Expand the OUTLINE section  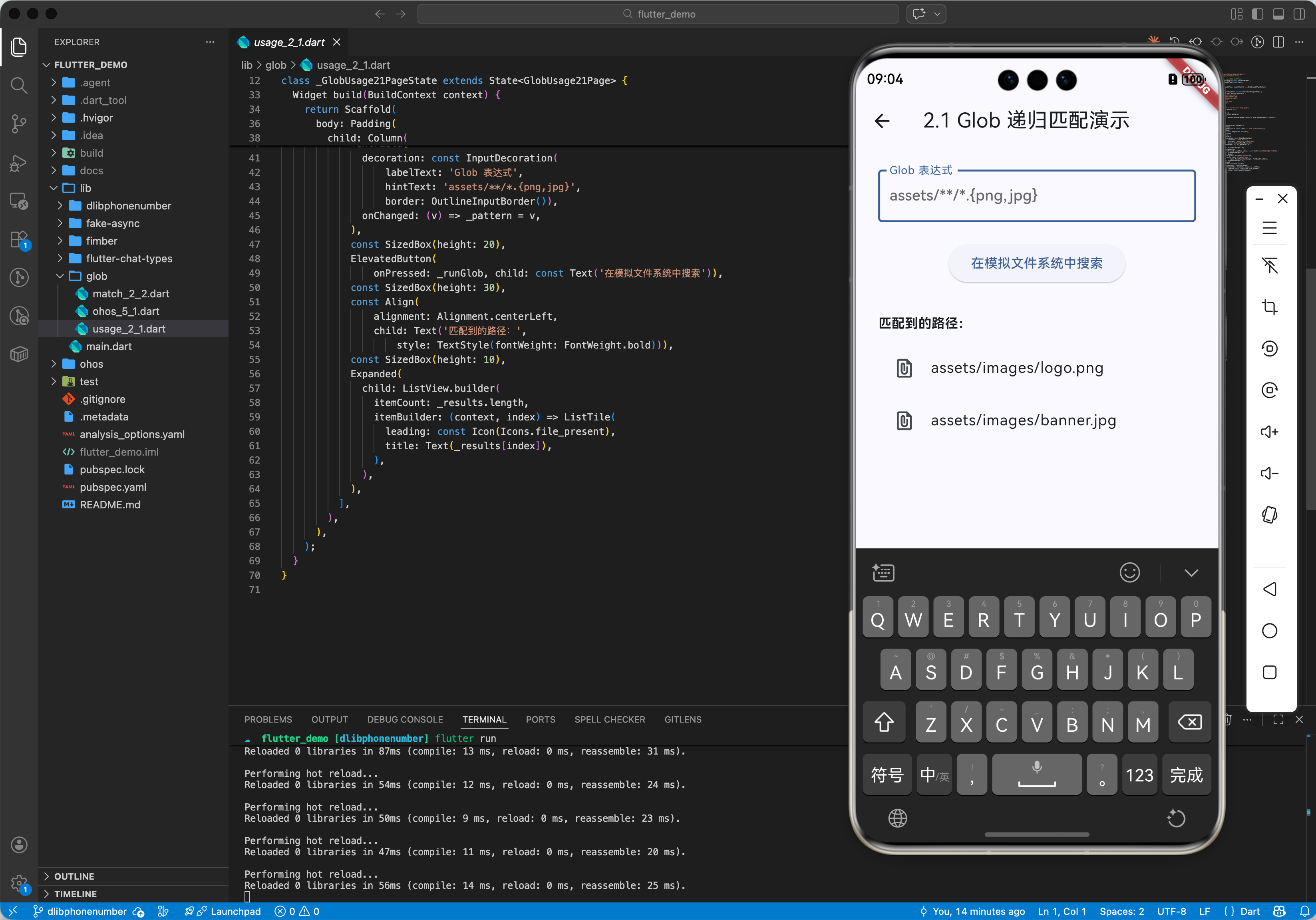coord(74,876)
